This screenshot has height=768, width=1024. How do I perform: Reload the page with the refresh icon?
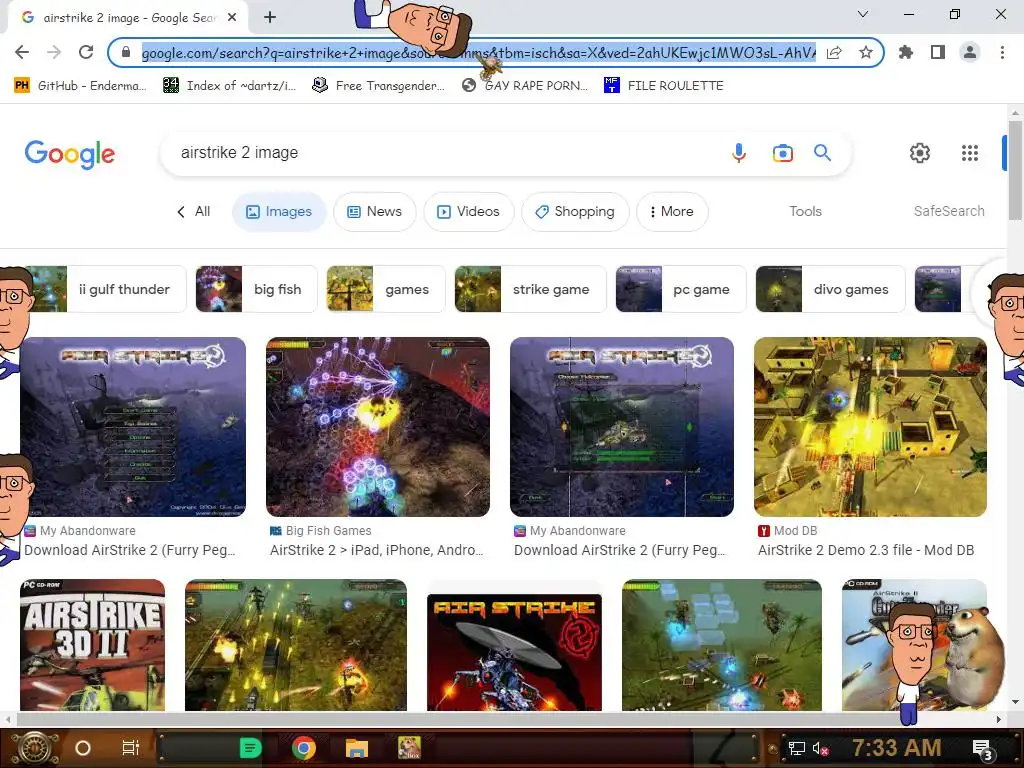[x=86, y=52]
